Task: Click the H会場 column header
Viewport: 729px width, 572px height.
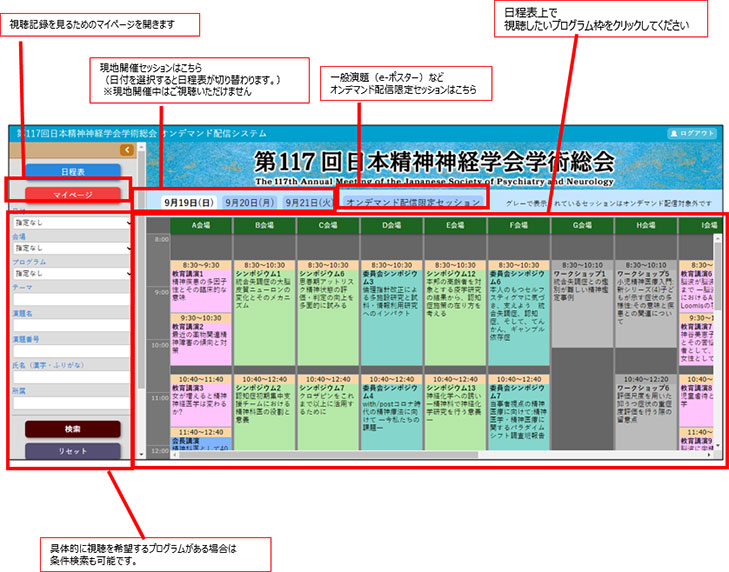Action: (x=646, y=225)
